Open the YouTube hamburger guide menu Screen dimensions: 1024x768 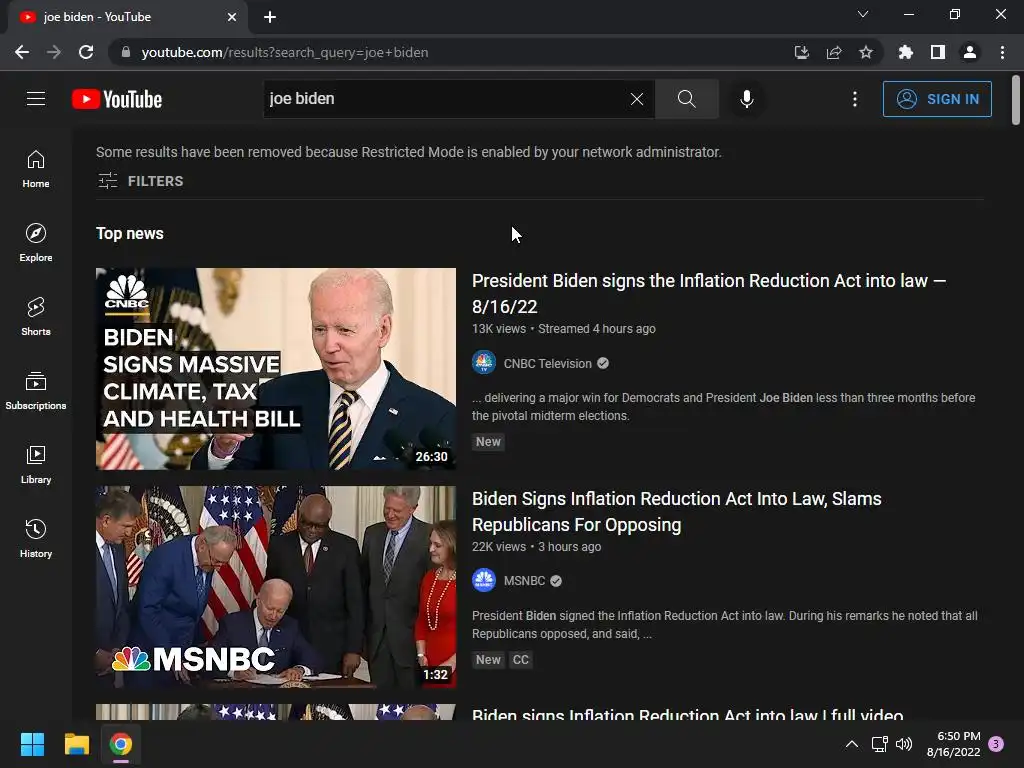(x=36, y=99)
